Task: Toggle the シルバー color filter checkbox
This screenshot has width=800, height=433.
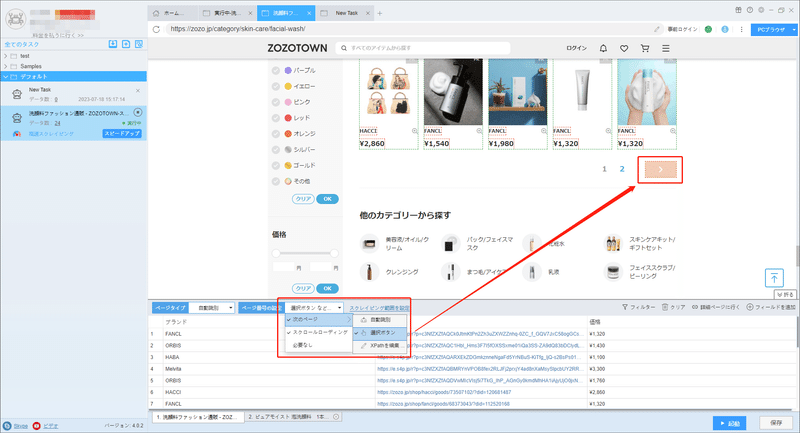Action: 276,149
